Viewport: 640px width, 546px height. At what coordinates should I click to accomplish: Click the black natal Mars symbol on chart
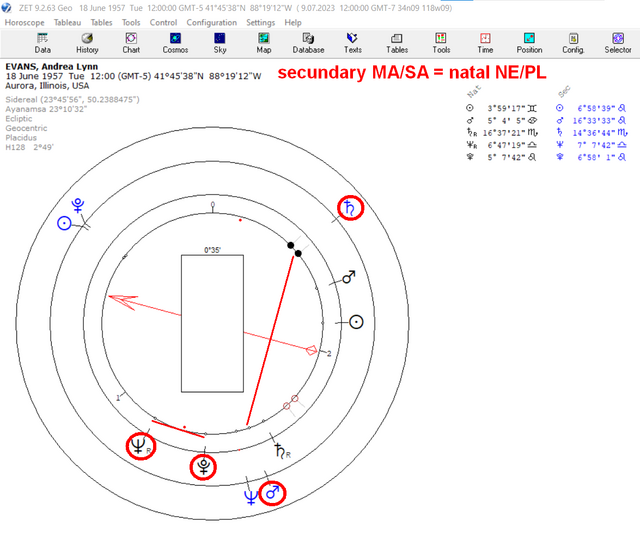click(x=349, y=277)
